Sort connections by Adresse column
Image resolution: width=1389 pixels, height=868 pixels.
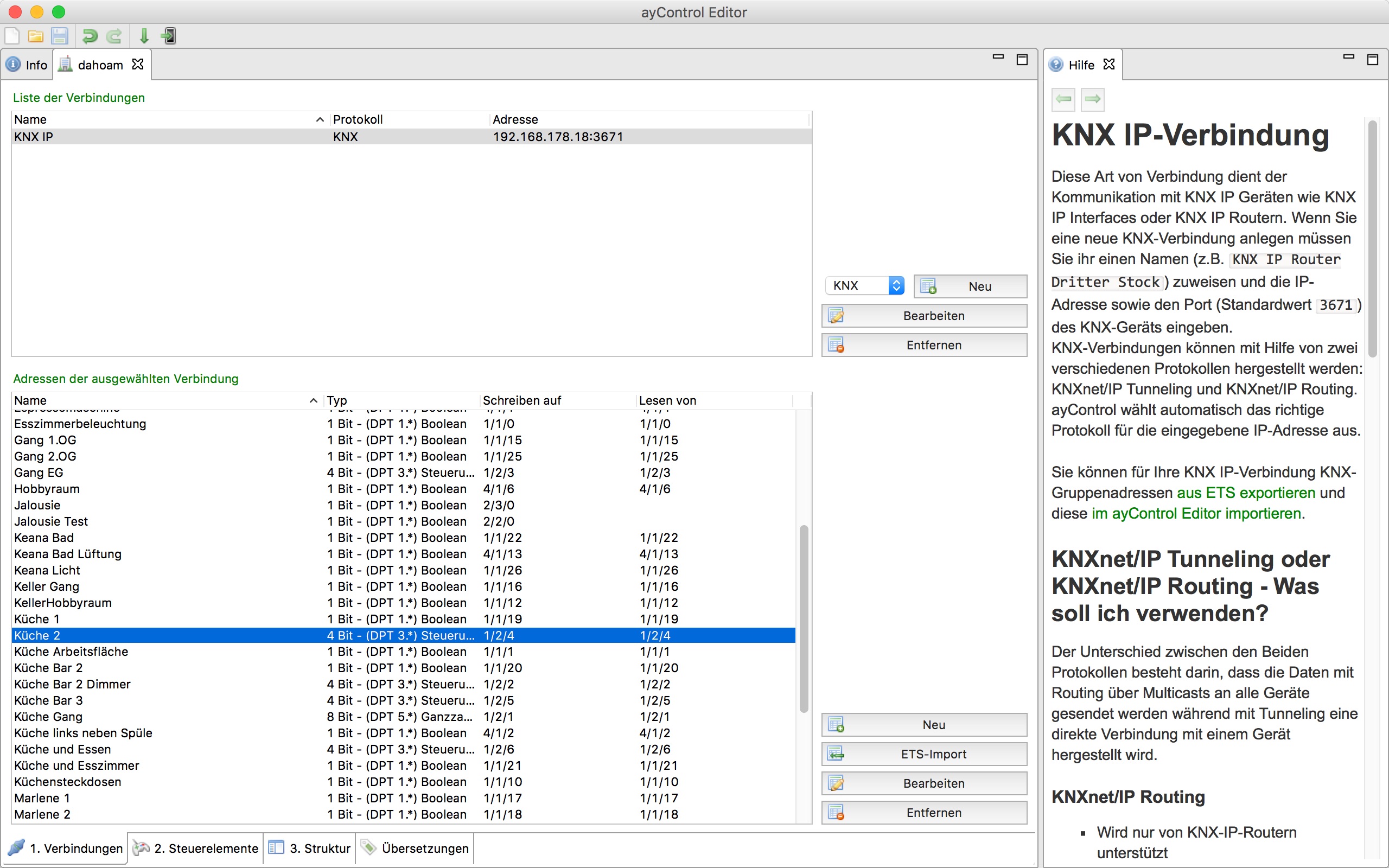tap(649, 119)
